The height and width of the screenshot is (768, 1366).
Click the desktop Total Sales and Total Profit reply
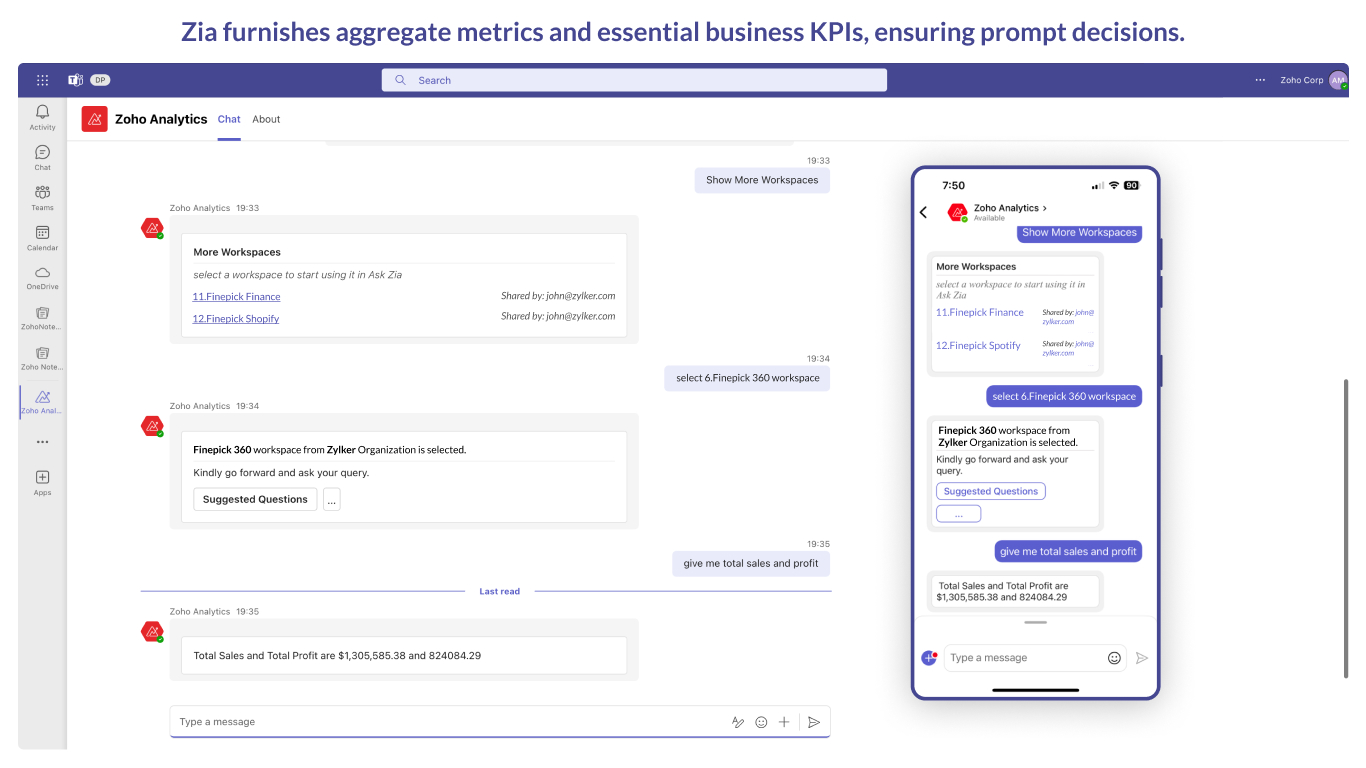coord(404,656)
